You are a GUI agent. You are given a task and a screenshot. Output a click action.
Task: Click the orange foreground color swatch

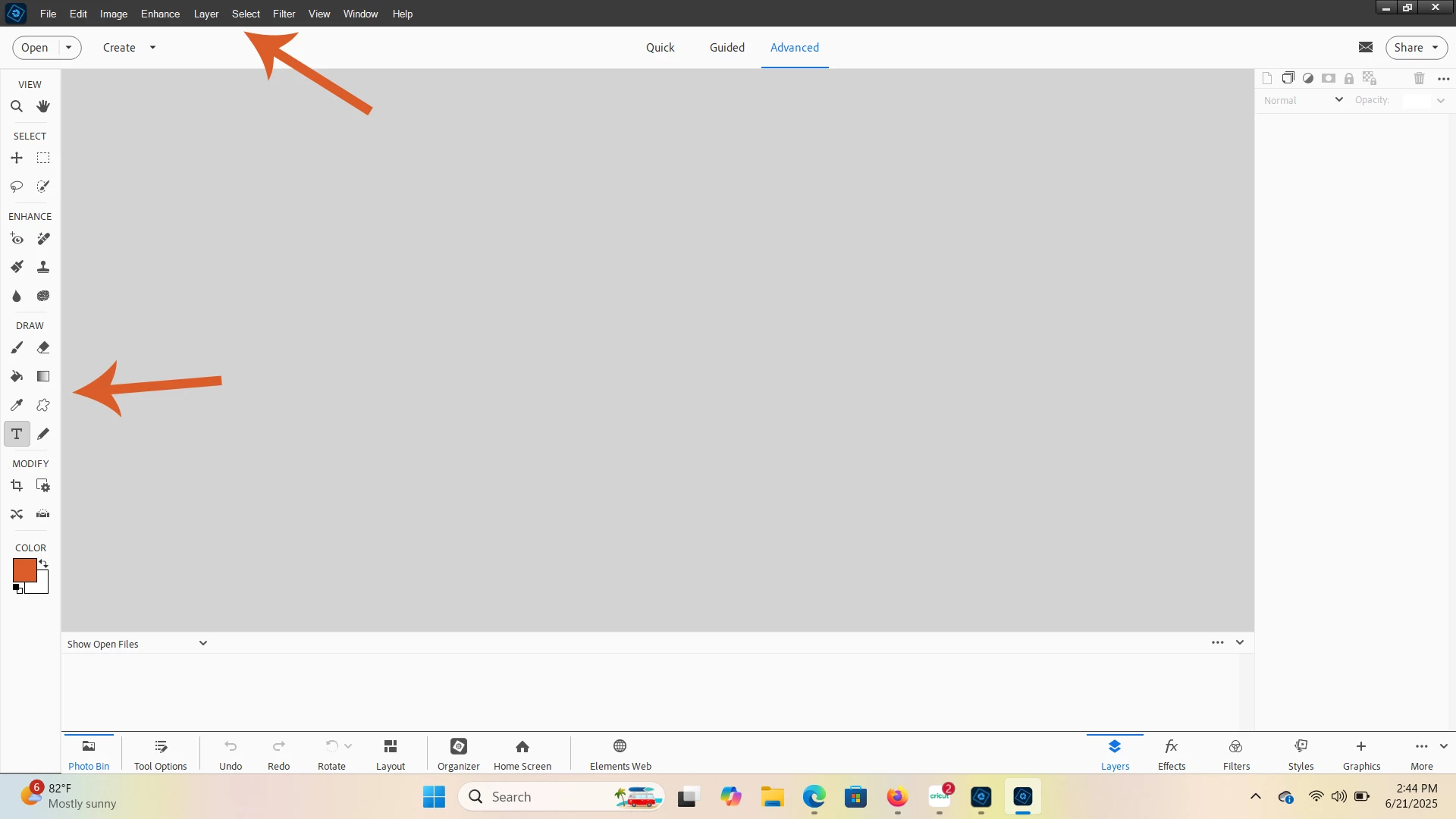(x=24, y=570)
